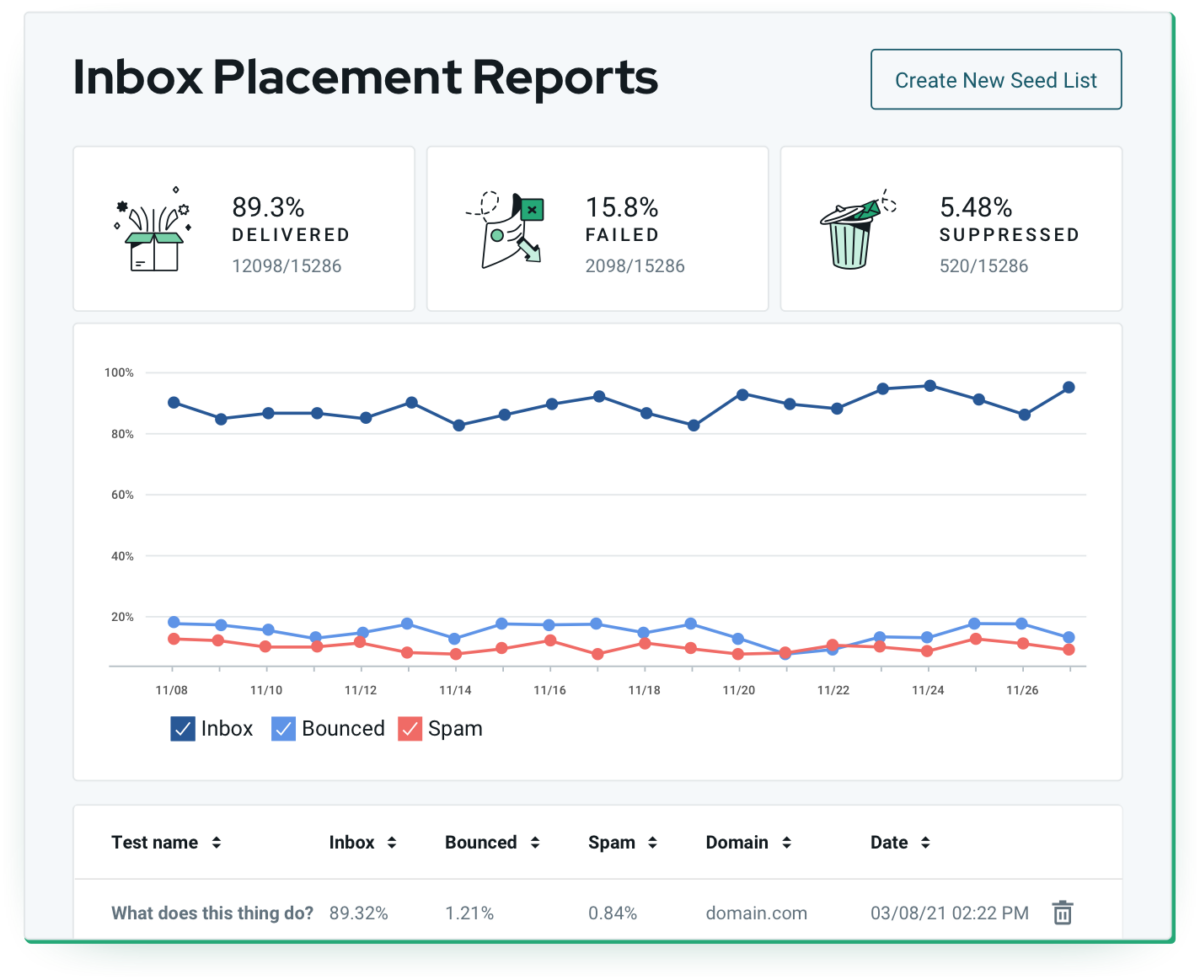Sort table by Domain column arrows
Viewport: 1200px width, 980px height.
pyautogui.click(x=786, y=843)
